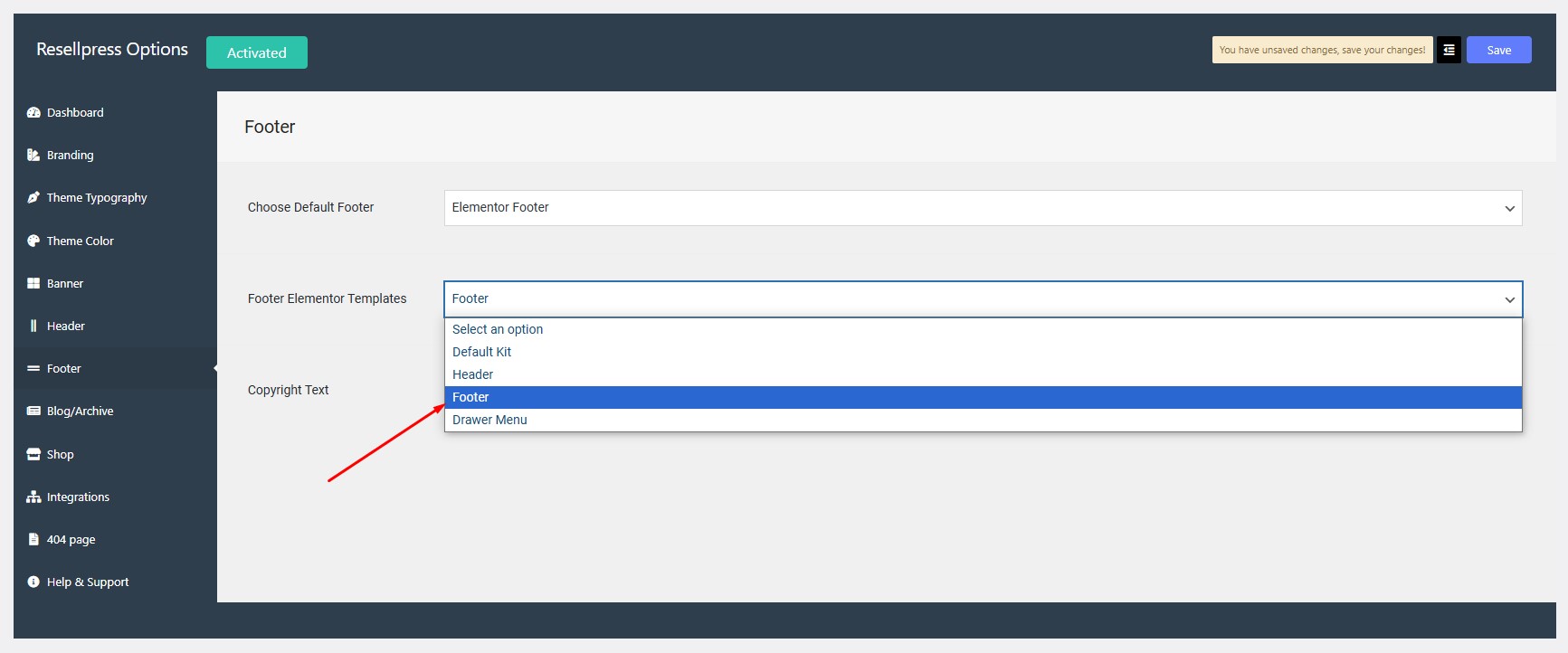Screen dimensions: 1568x653
Task: Click the Shop store icon
Action: [33, 455]
